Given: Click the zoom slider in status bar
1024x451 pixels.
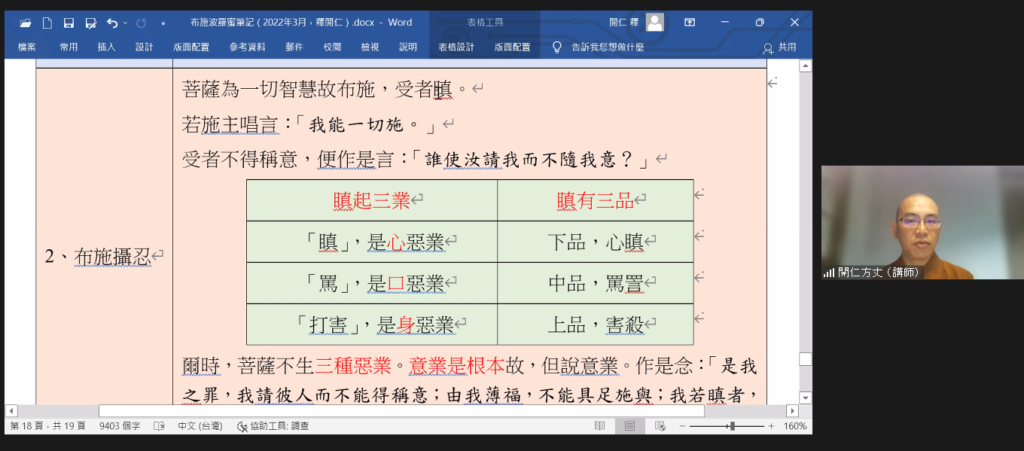Looking at the screenshot, I should click(x=732, y=426).
